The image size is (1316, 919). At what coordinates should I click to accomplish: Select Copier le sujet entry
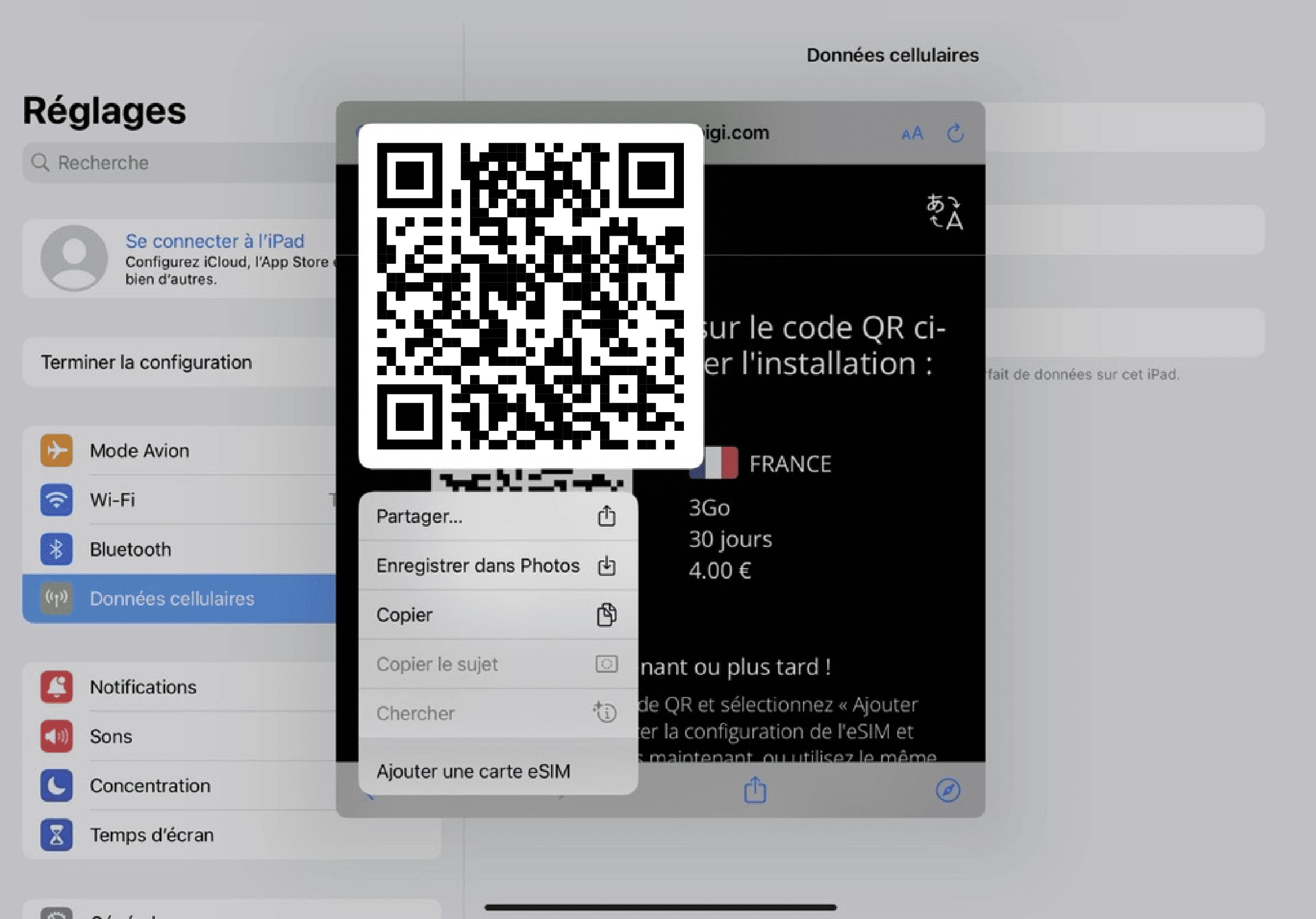point(498,664)
